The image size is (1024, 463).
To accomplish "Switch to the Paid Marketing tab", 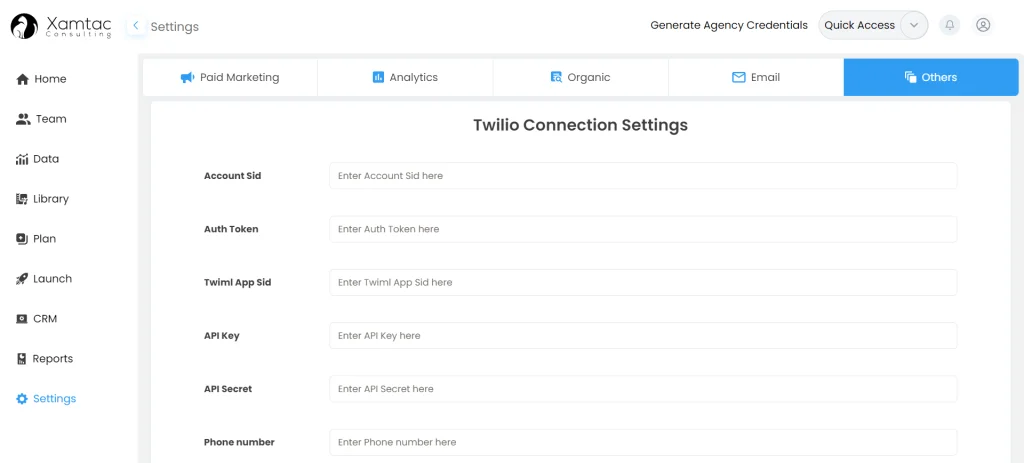I will coord(230,77).
